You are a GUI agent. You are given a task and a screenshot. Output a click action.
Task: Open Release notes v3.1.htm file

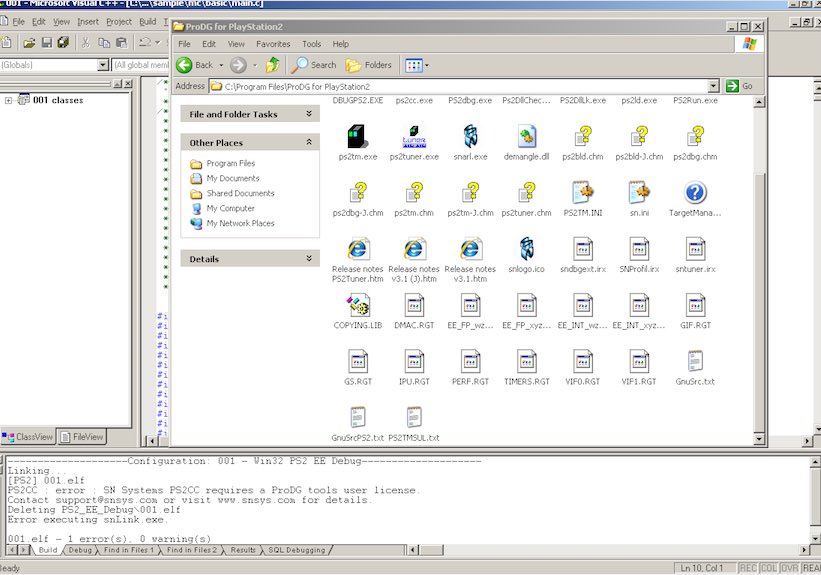(x=470, y=249)
